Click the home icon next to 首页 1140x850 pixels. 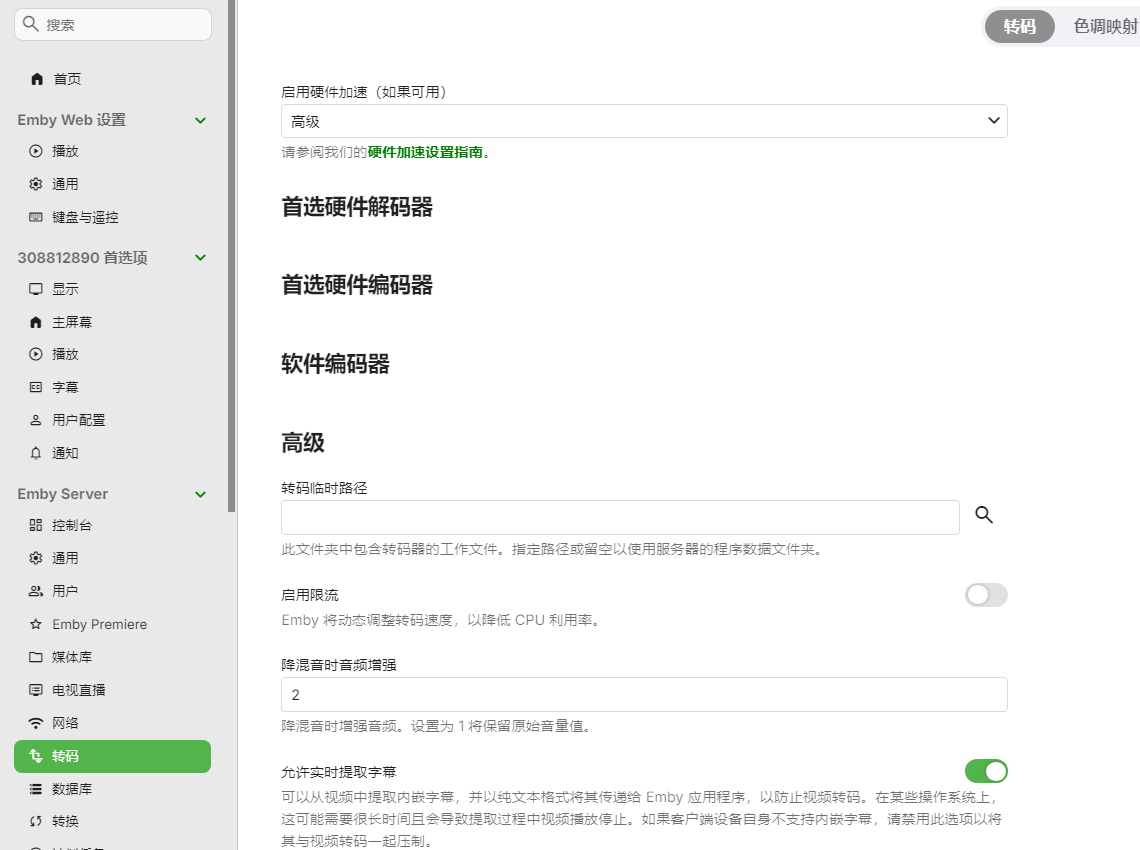(x=37, y=79)
